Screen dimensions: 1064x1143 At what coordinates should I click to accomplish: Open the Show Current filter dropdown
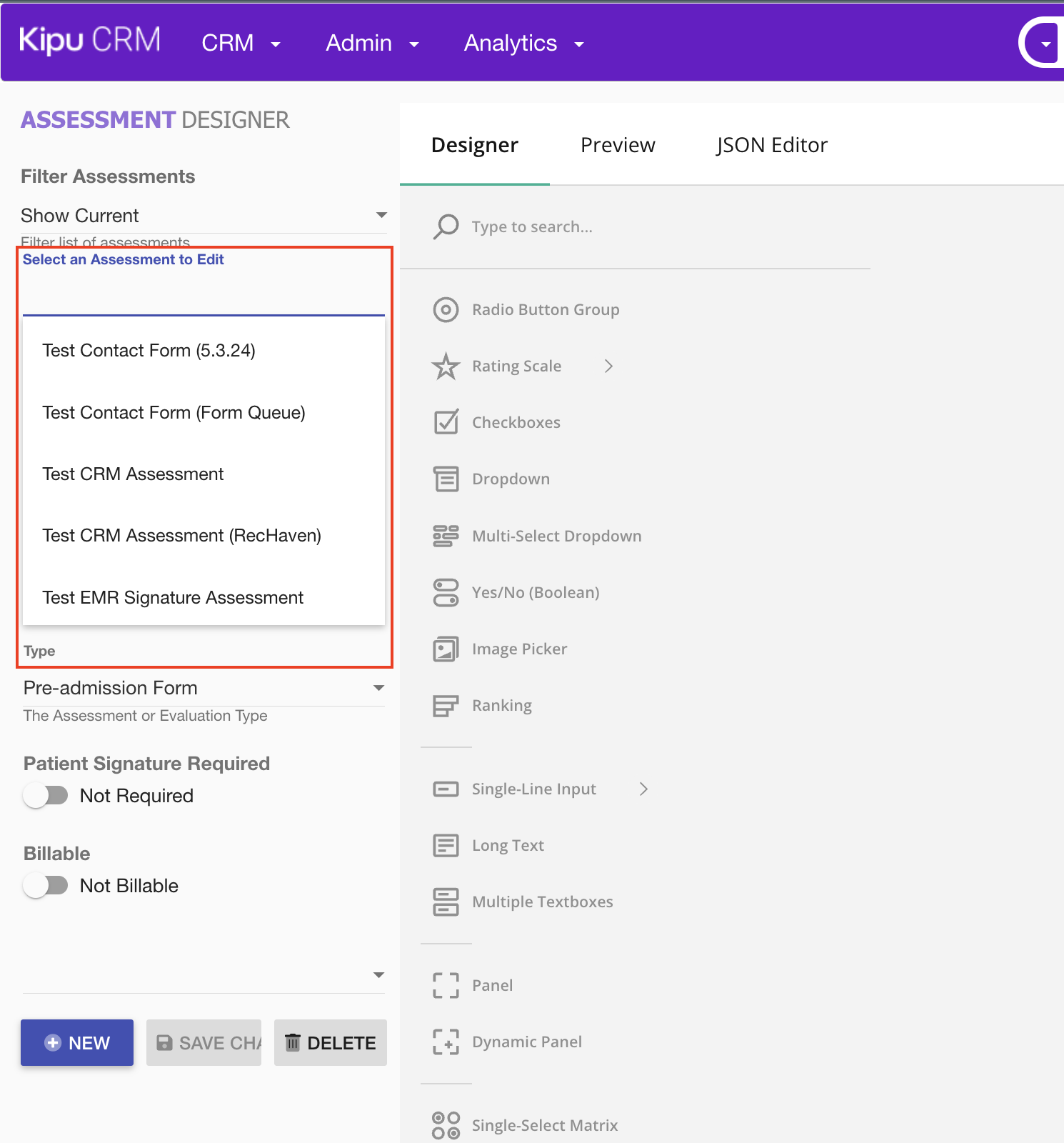pos(204,215)
